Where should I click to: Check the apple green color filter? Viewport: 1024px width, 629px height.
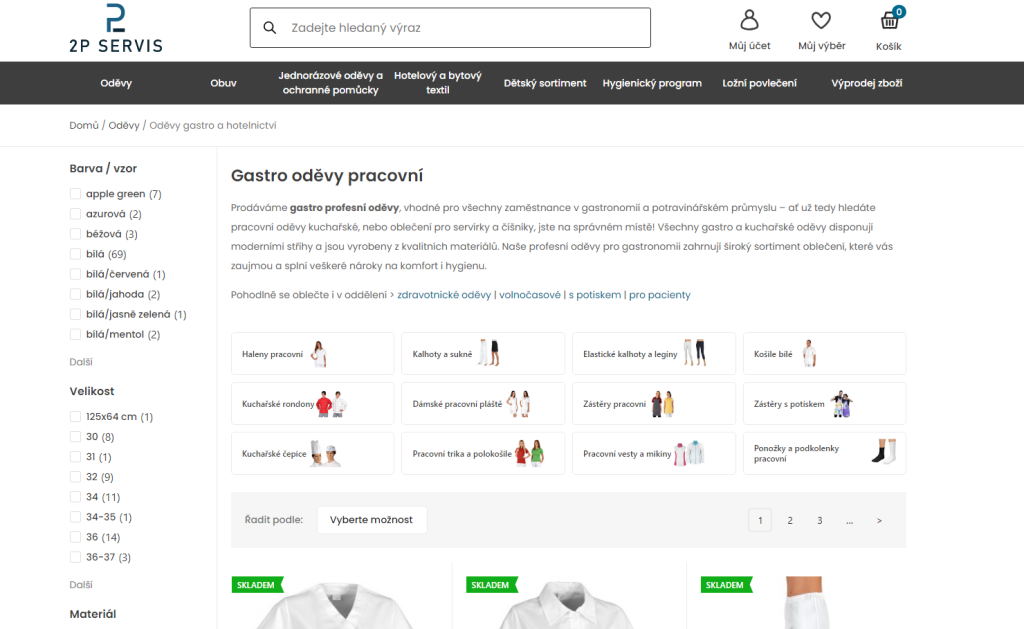[x=76, y=194]
